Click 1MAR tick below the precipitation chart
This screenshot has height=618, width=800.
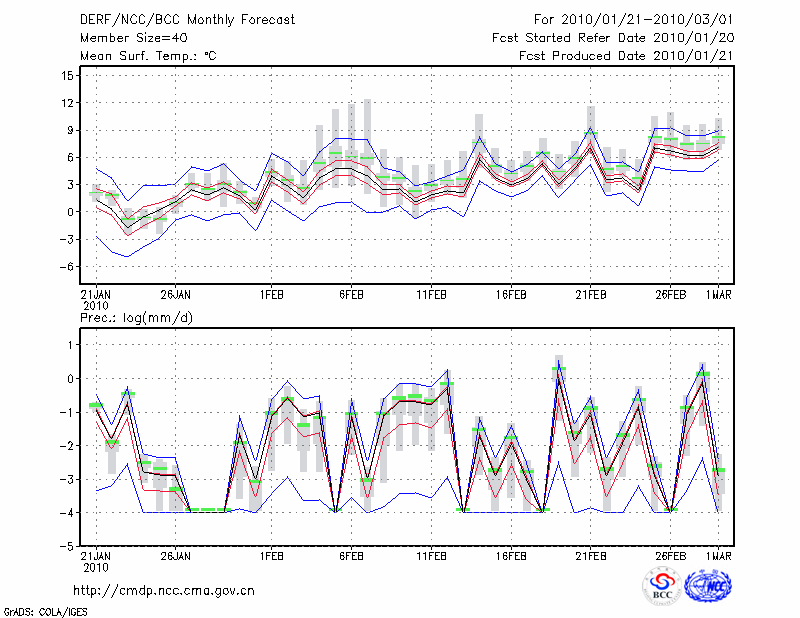pos(719,556)
